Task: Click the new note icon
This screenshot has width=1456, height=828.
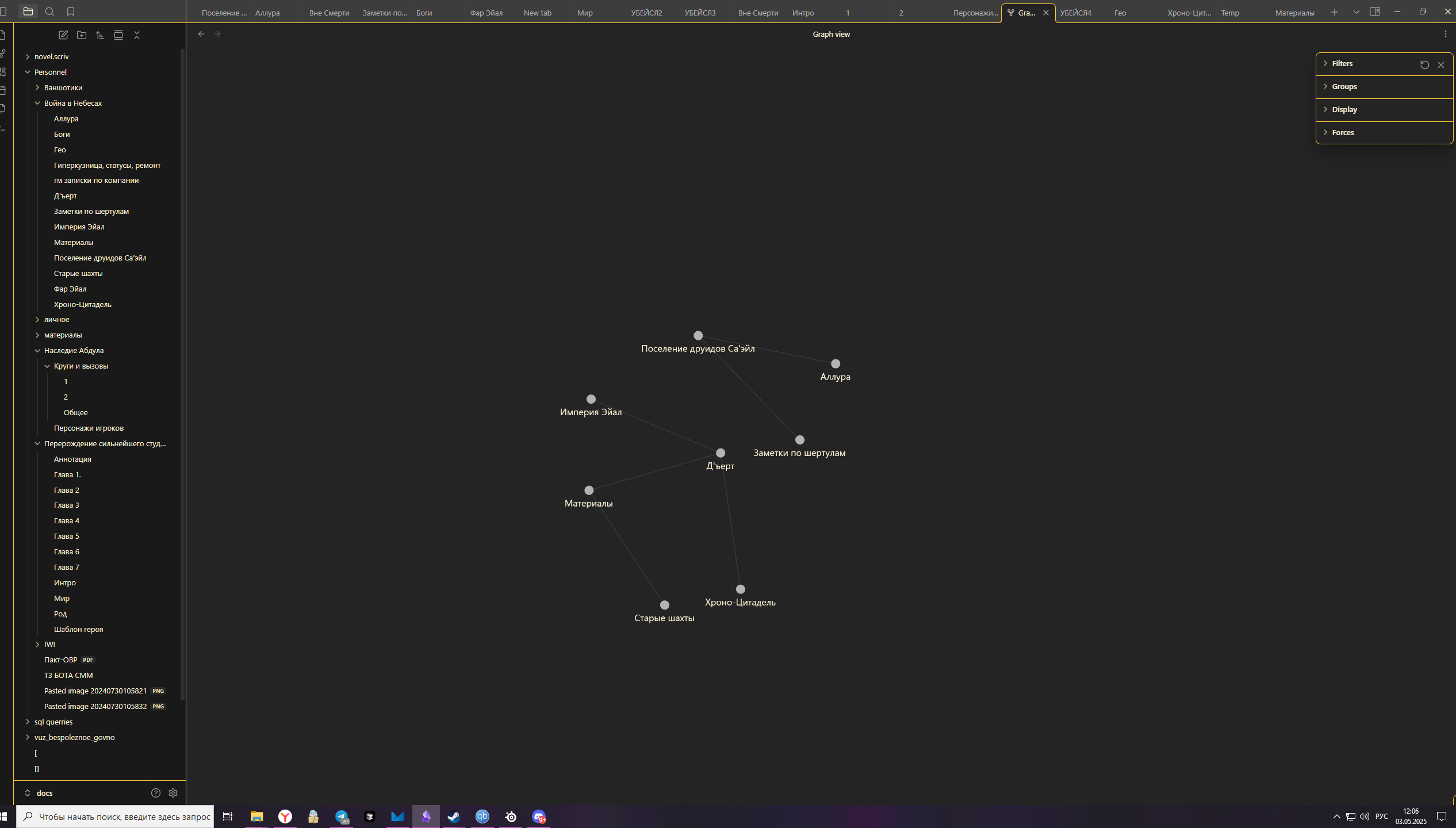Action: pos(63,35)
